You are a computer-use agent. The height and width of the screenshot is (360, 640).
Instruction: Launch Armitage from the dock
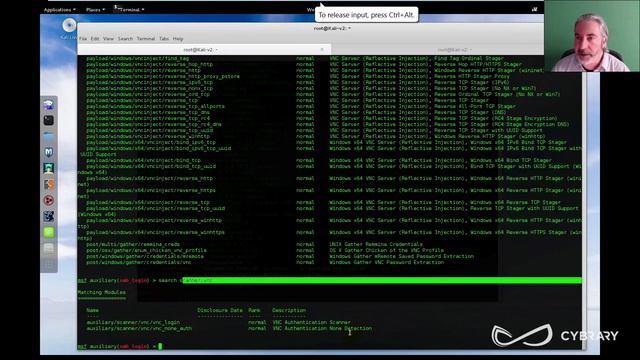49,168
